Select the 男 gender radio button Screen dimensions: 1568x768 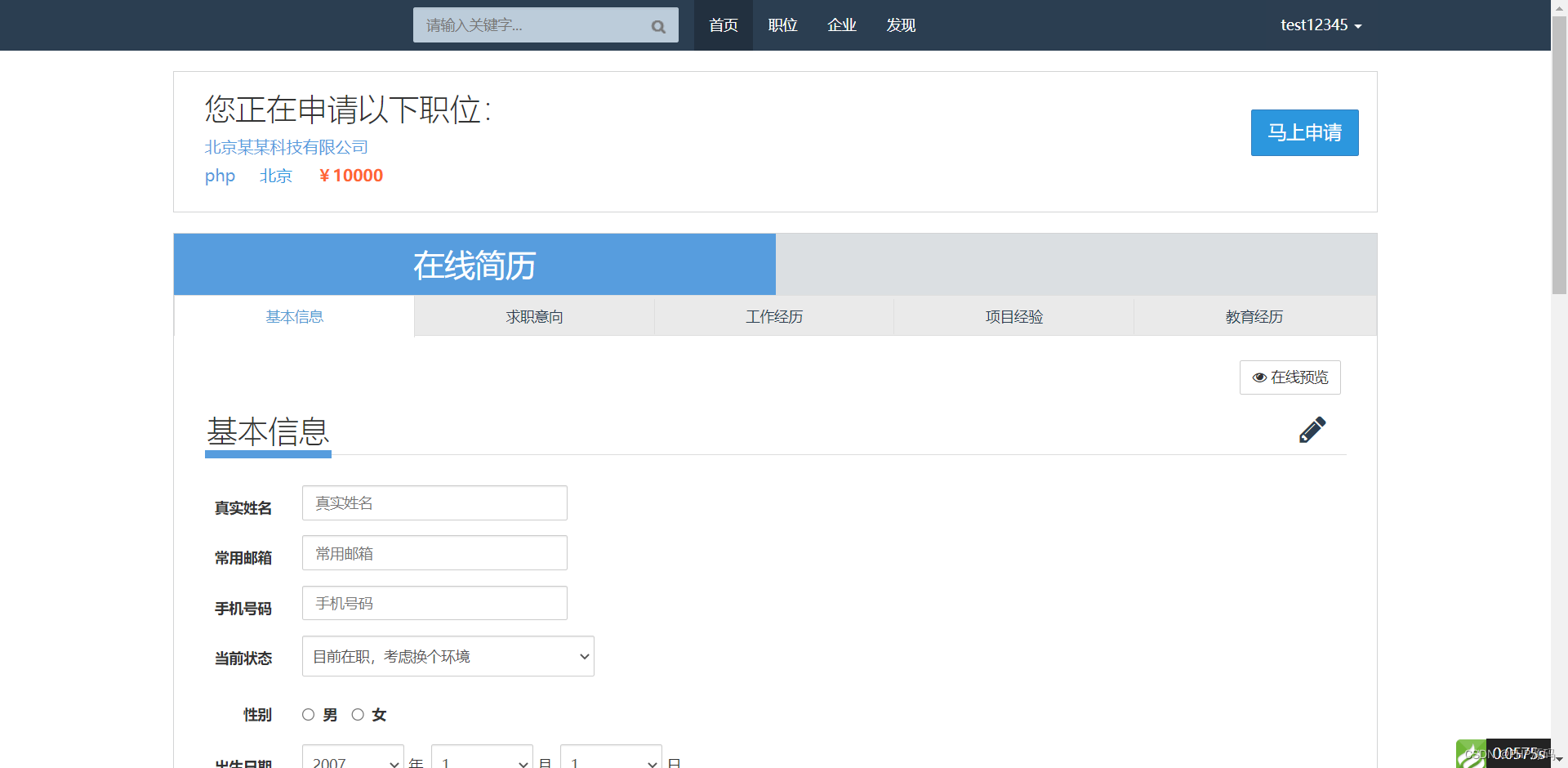coord(308,715)
